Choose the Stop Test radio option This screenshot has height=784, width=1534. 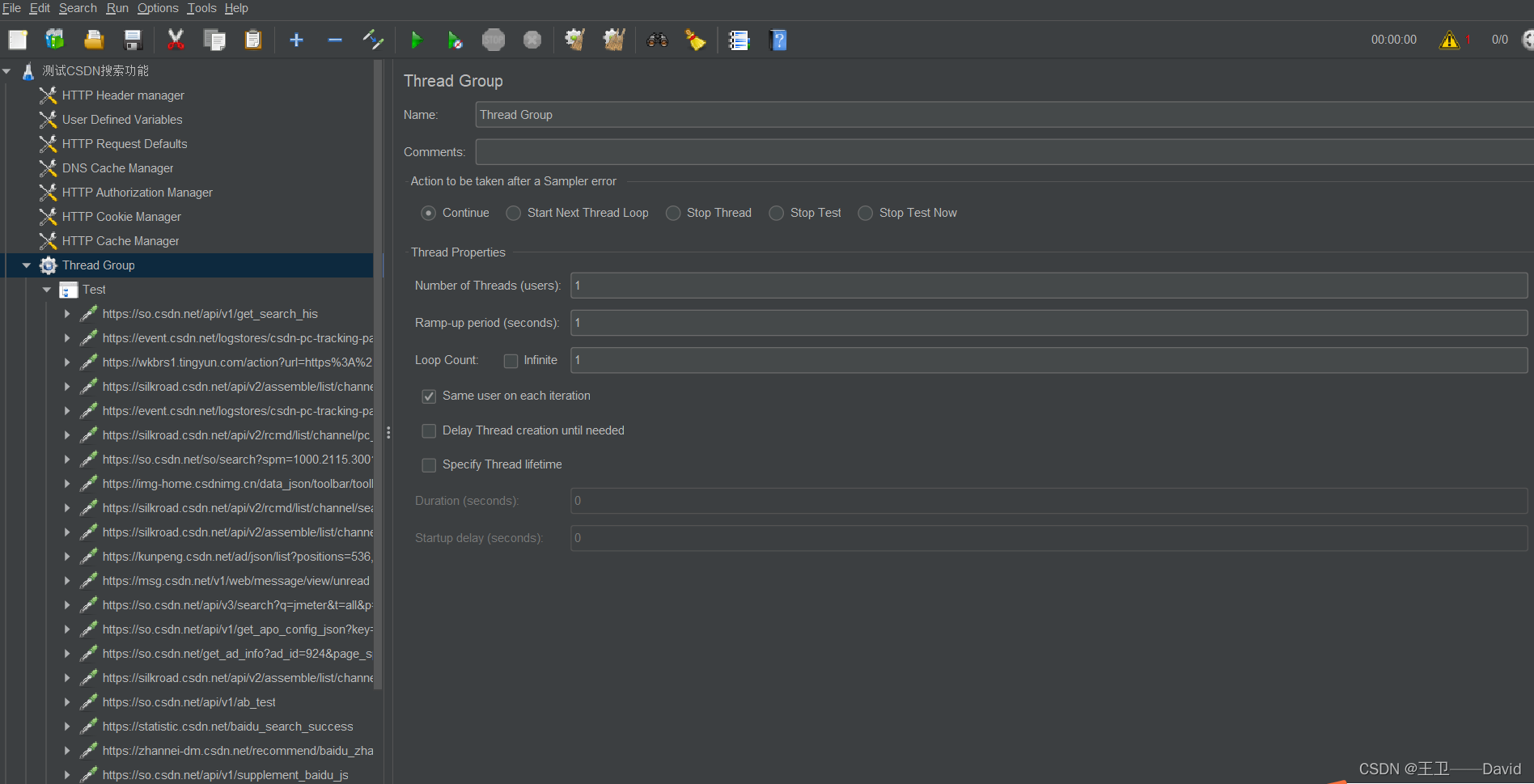[777, 213]
